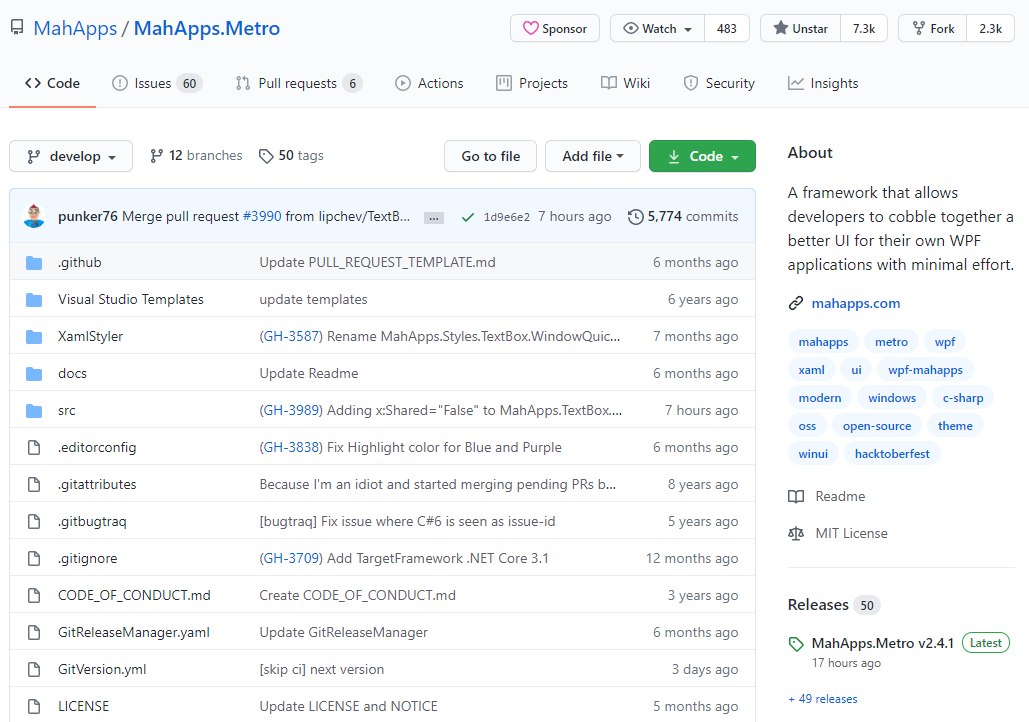Click punker76's avatar image
The image size is (1029, 722).
[x=34, y=216]
